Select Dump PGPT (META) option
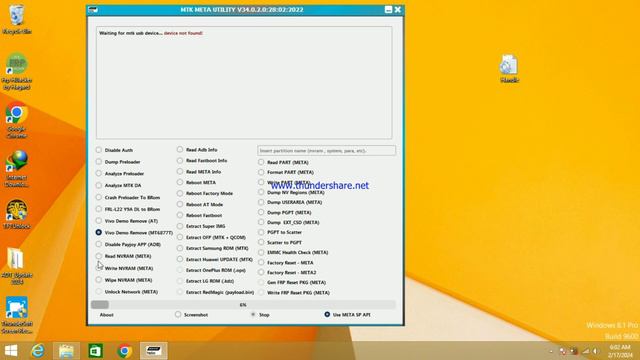Viewport: 640px width, 360px height. point(285,213)
